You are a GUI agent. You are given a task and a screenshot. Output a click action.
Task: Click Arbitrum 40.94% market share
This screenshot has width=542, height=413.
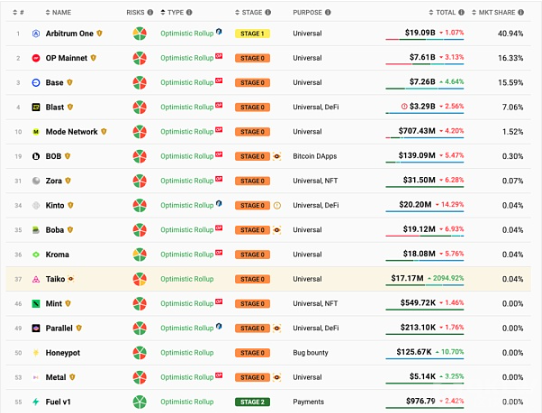click(510, 34)
